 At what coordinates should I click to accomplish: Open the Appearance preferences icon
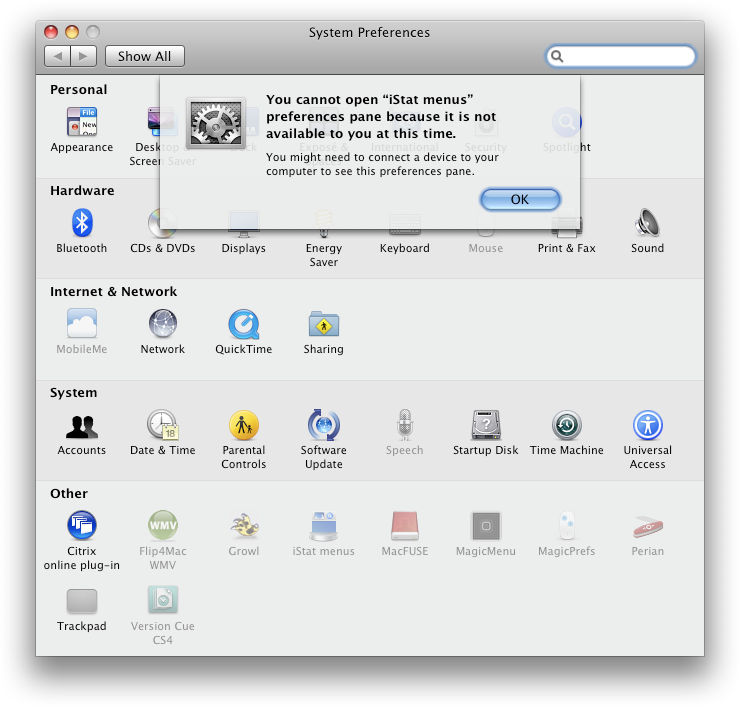[82, 121]
